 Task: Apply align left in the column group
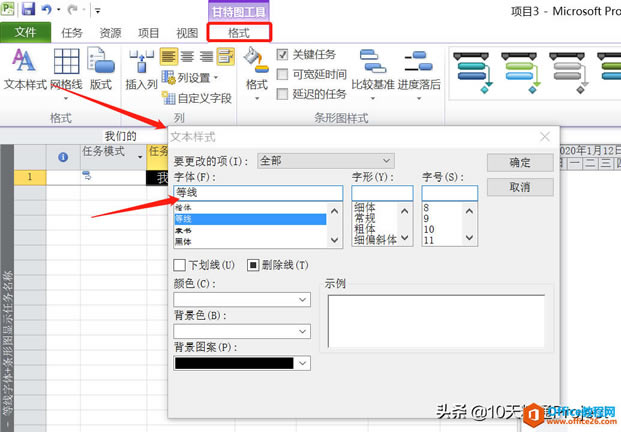169,57
